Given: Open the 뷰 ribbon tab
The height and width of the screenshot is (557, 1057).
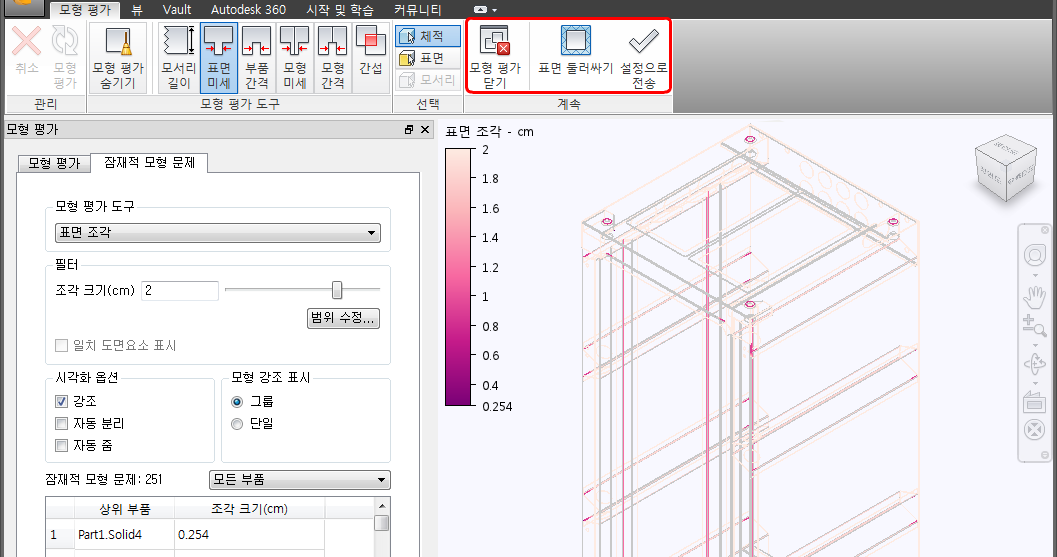Looking at the screenshot, I should tap(137, 10).
